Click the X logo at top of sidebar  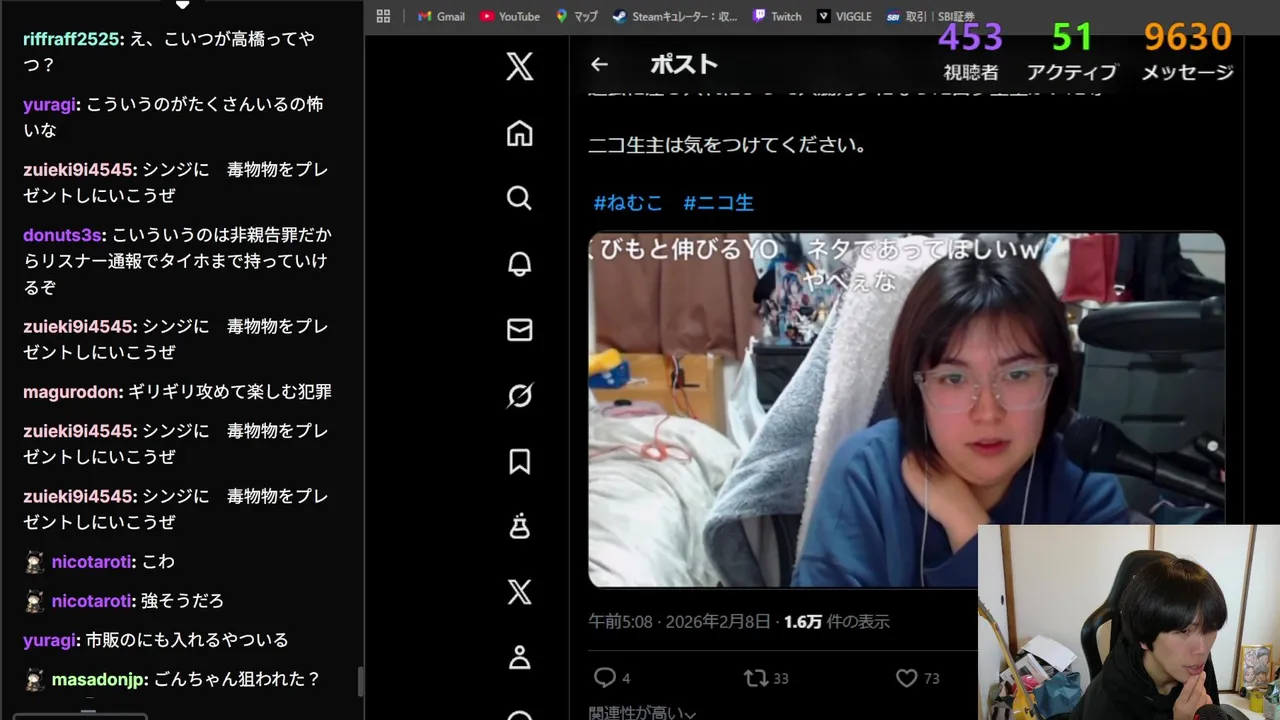coord(519,67)
